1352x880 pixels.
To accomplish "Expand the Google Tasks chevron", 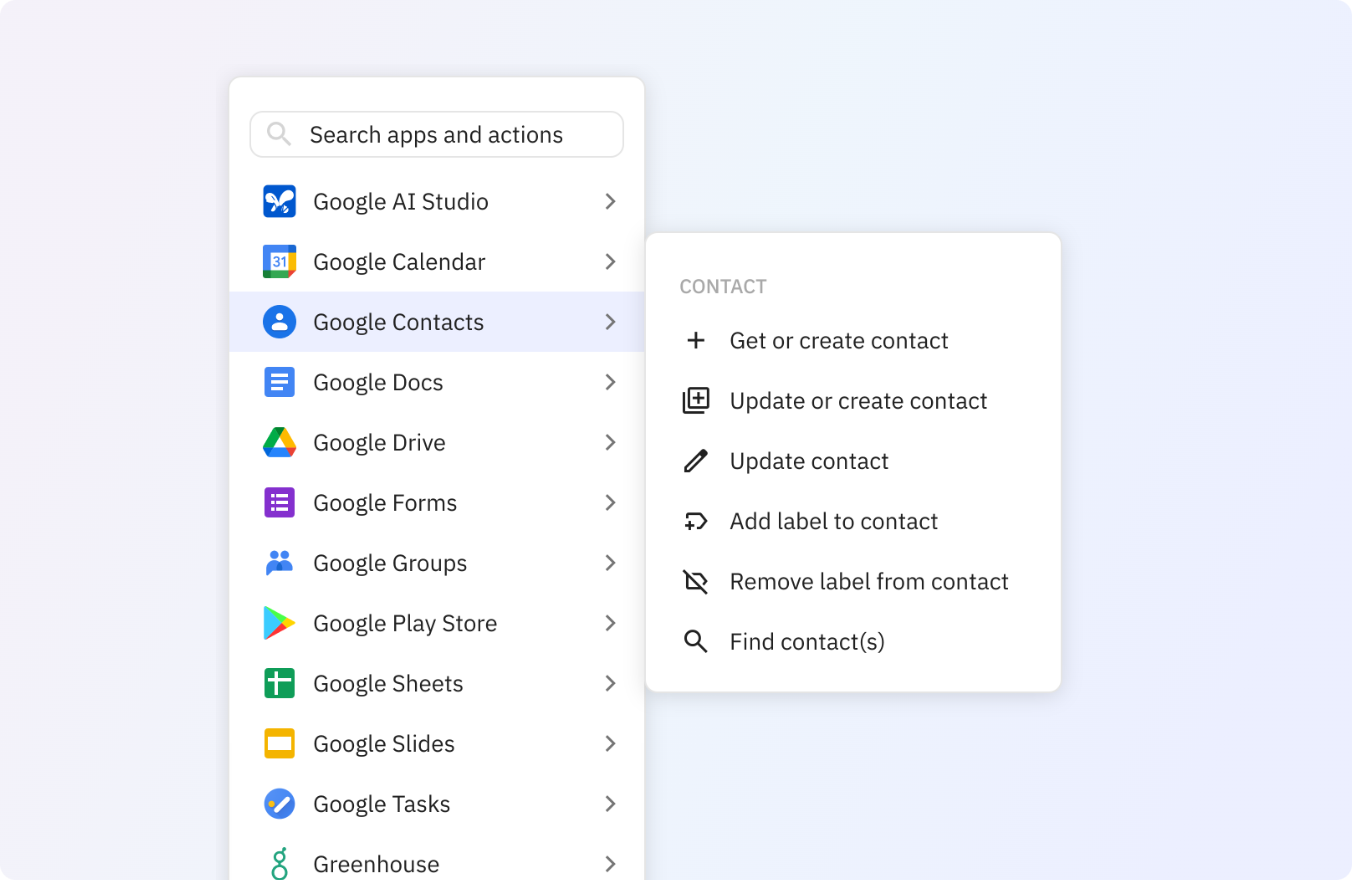I will click(x=610, y=804).
